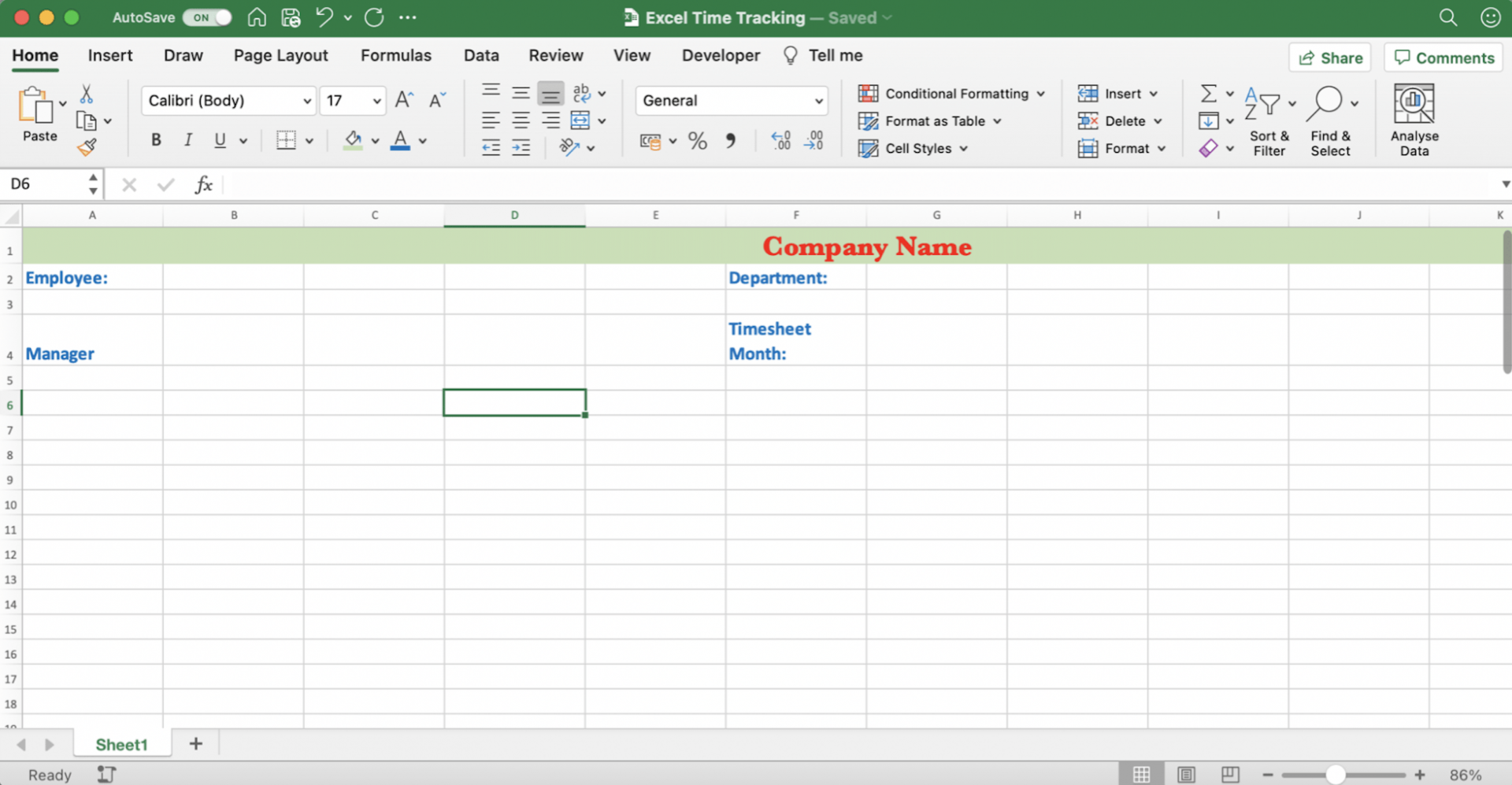1512x785 pixels.
Task: Click the Name Box showing D6
Action: click(x=46, y=184)
